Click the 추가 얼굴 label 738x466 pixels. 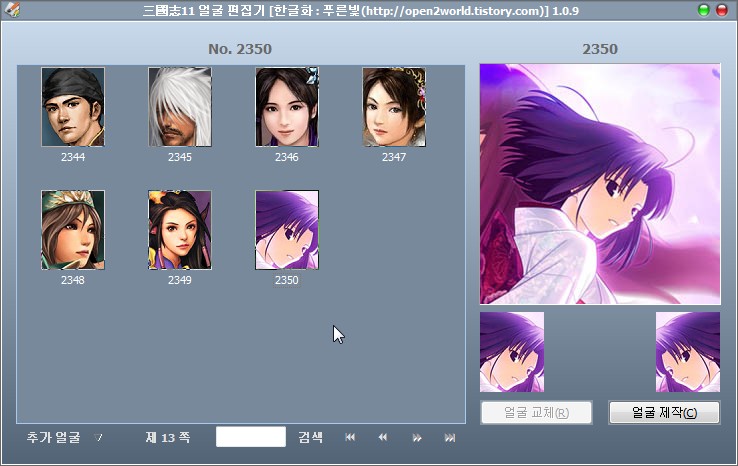pyautogui.click(x=54, y=437)
